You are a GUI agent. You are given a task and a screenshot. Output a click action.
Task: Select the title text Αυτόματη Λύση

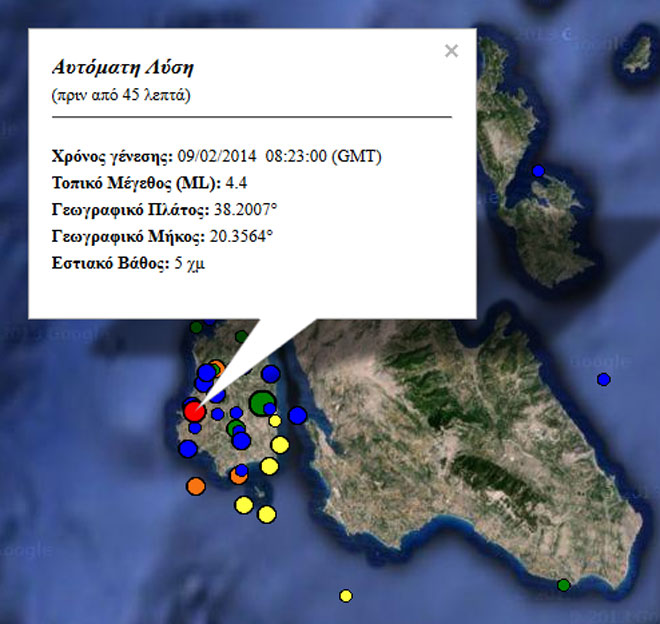coord(123,67)
